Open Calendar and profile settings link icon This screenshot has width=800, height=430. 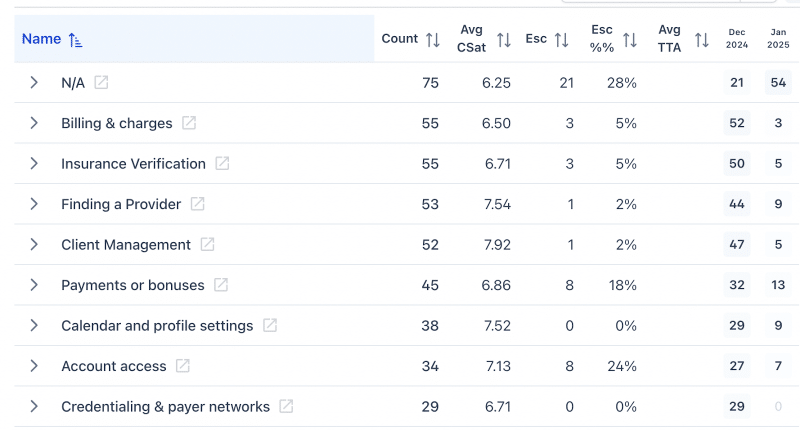(x=270, y=326)
